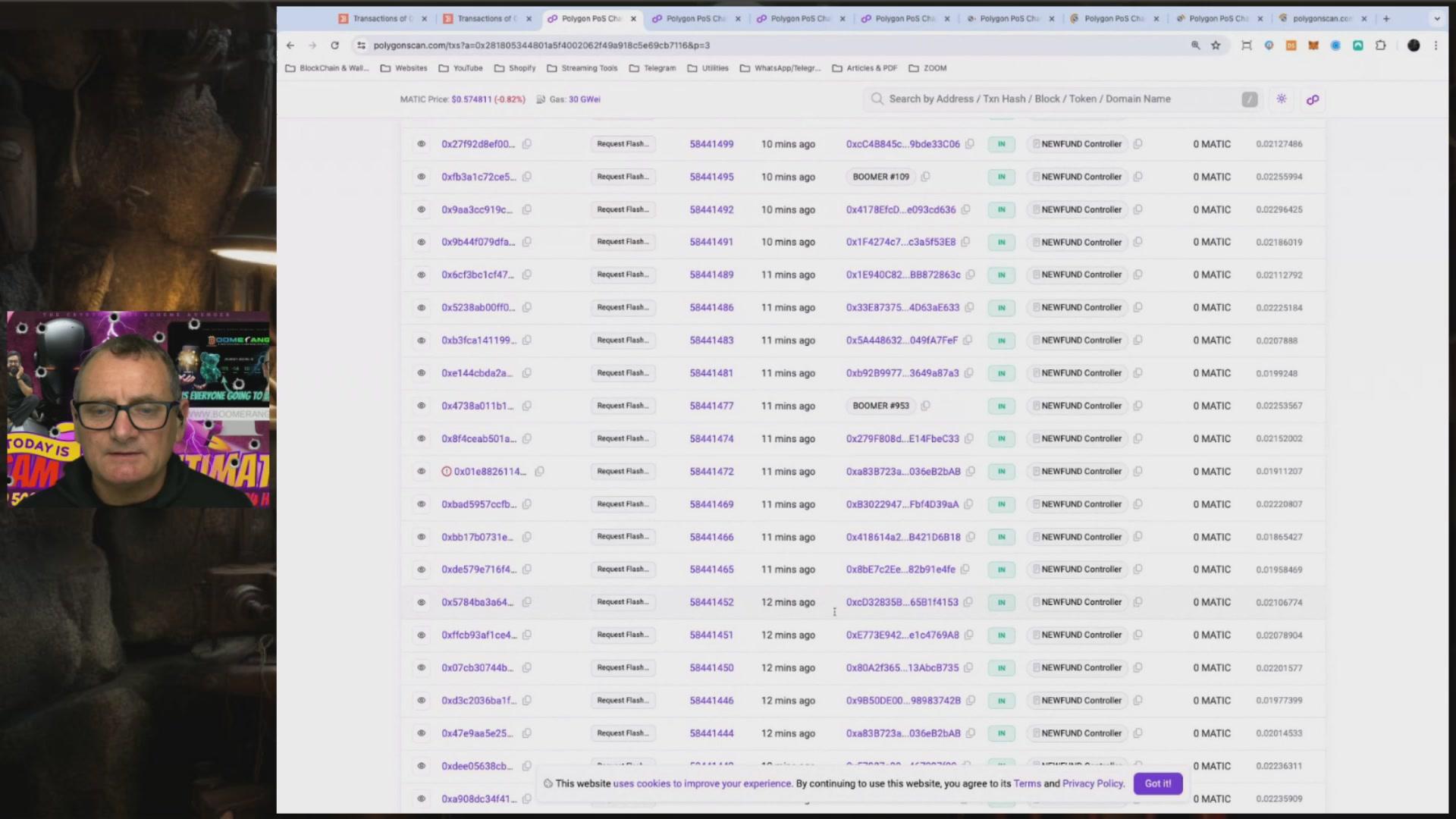
Task: Open the Telegram bookmark folder
Action: [652, 68]
